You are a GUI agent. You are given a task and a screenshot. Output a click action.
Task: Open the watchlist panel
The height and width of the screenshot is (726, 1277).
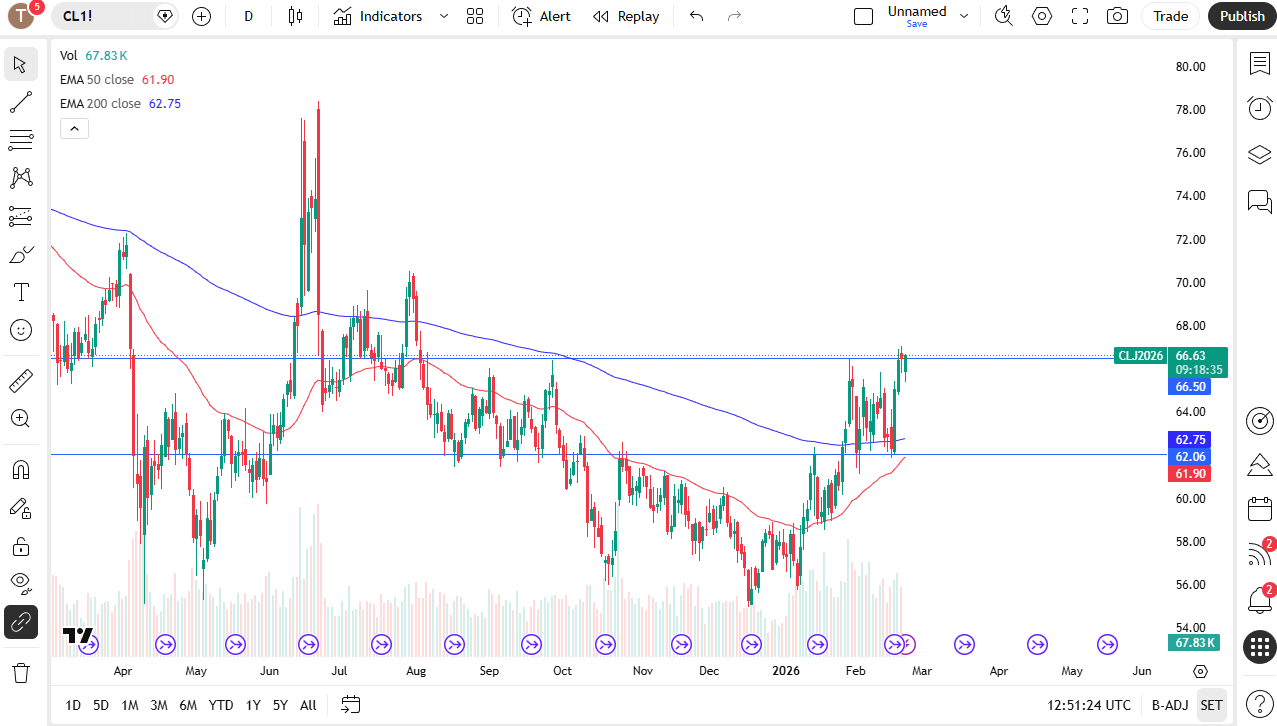click(1259, 64)
